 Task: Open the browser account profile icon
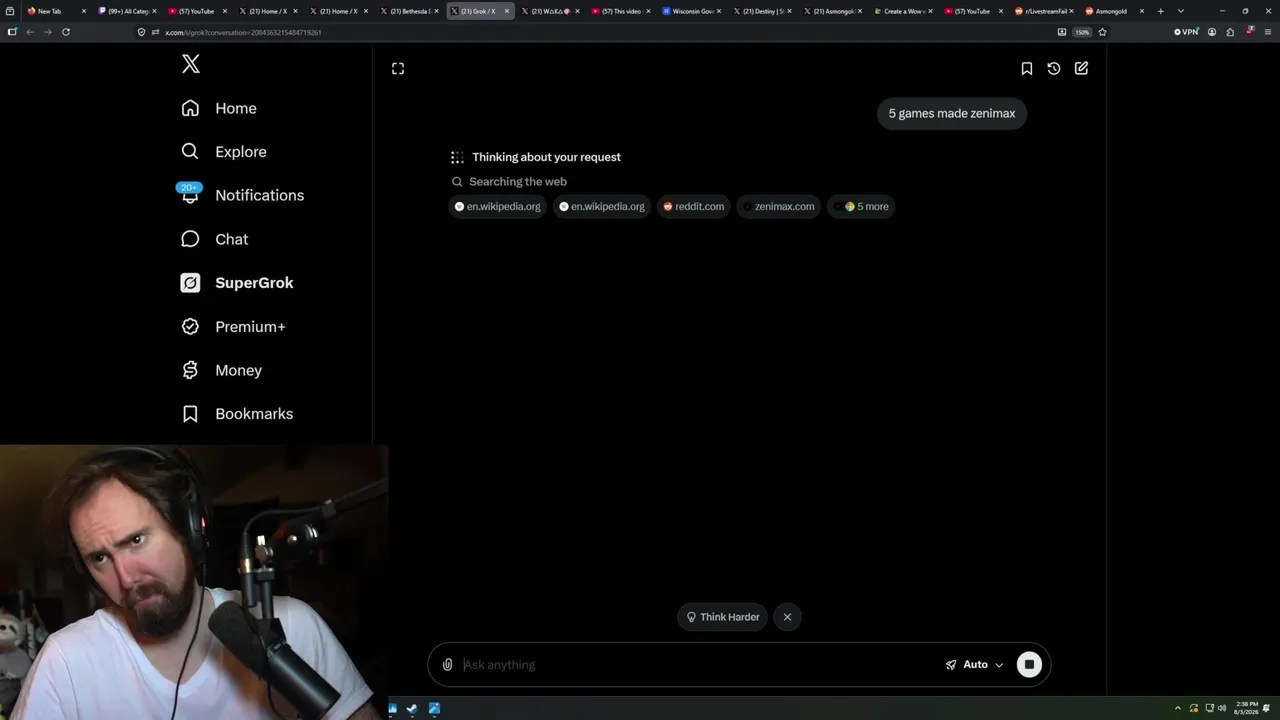[x=1212, y=32]
